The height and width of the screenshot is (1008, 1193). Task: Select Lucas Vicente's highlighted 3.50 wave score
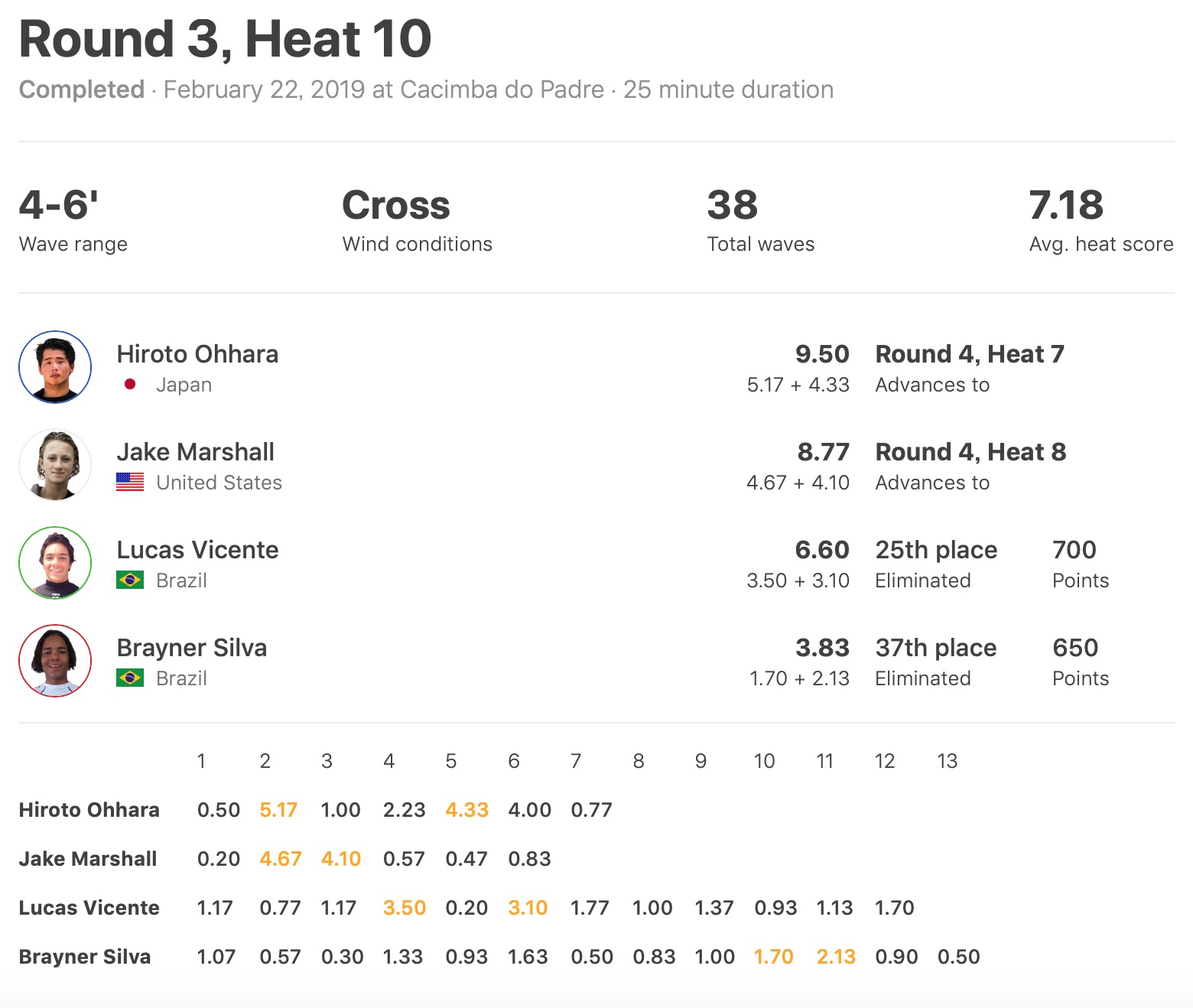coord(404,908)
